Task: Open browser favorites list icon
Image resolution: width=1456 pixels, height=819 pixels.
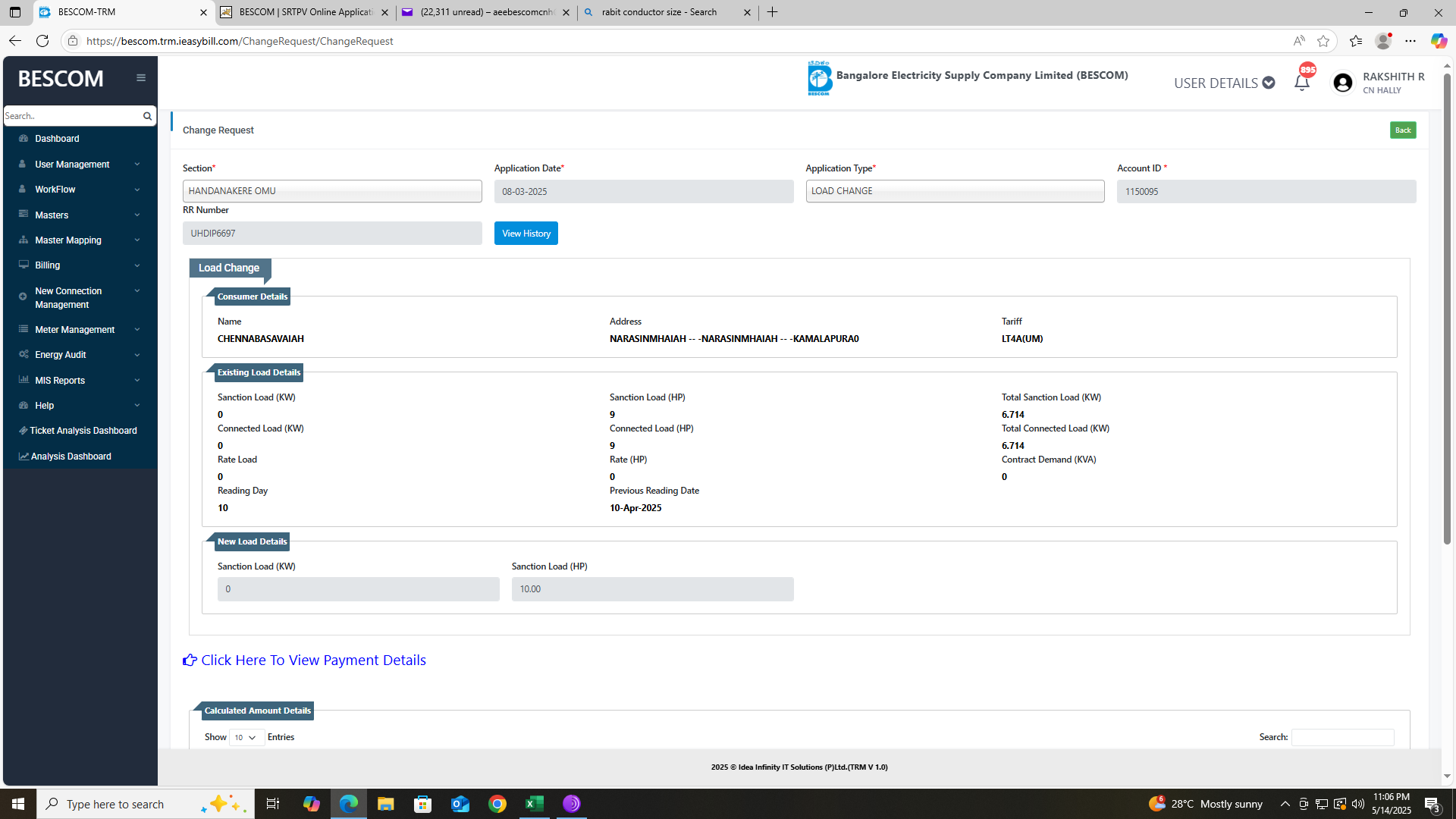Action: coord(1356,41)
